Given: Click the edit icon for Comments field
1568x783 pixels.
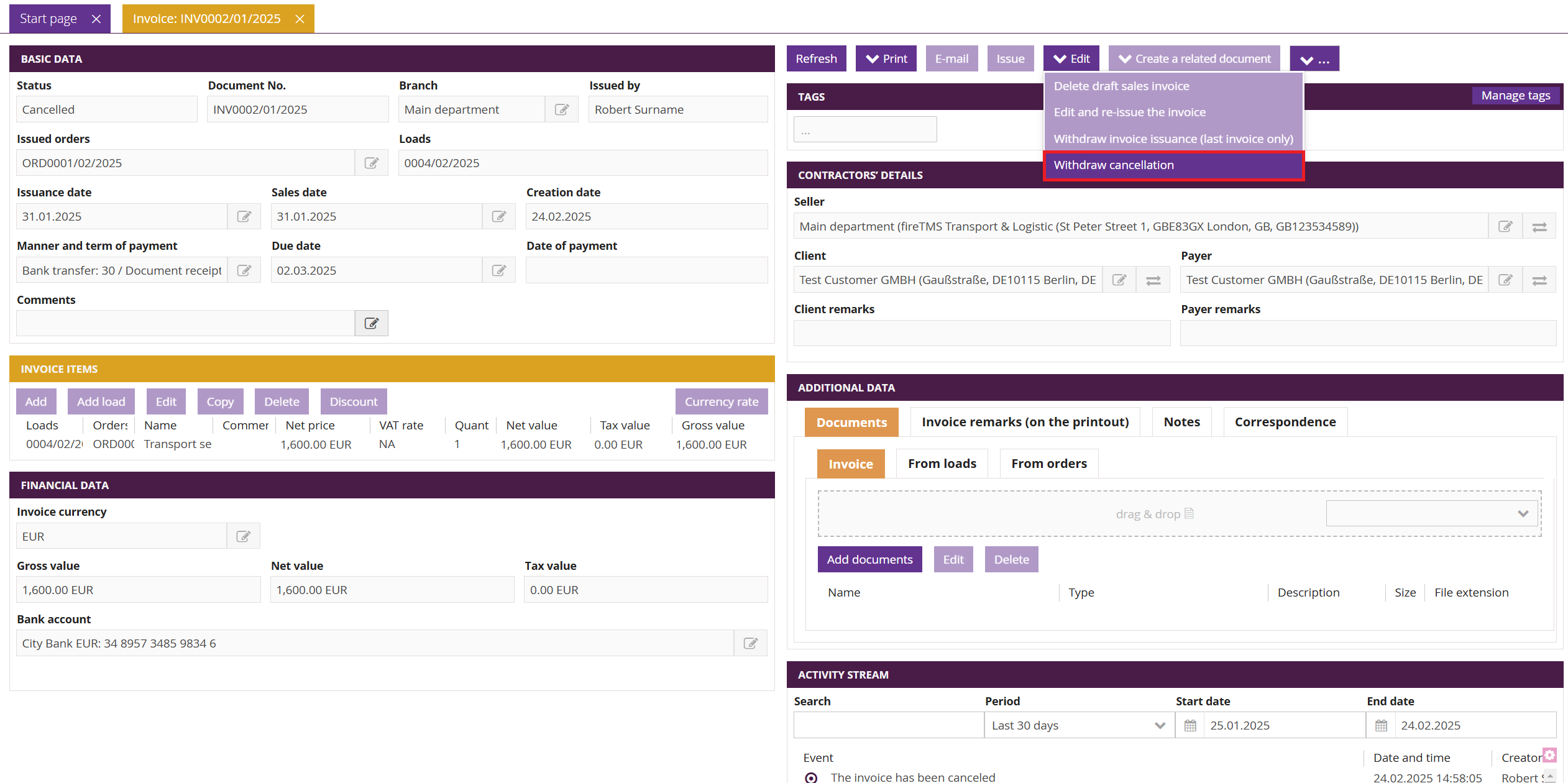Looking at the screenshot, I should click(x=371, y=323).
